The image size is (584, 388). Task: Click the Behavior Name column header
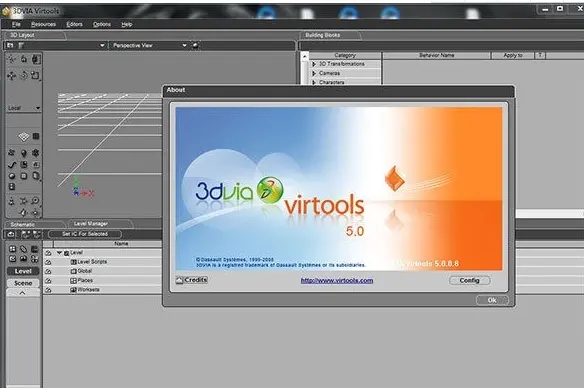coord(437,55)
